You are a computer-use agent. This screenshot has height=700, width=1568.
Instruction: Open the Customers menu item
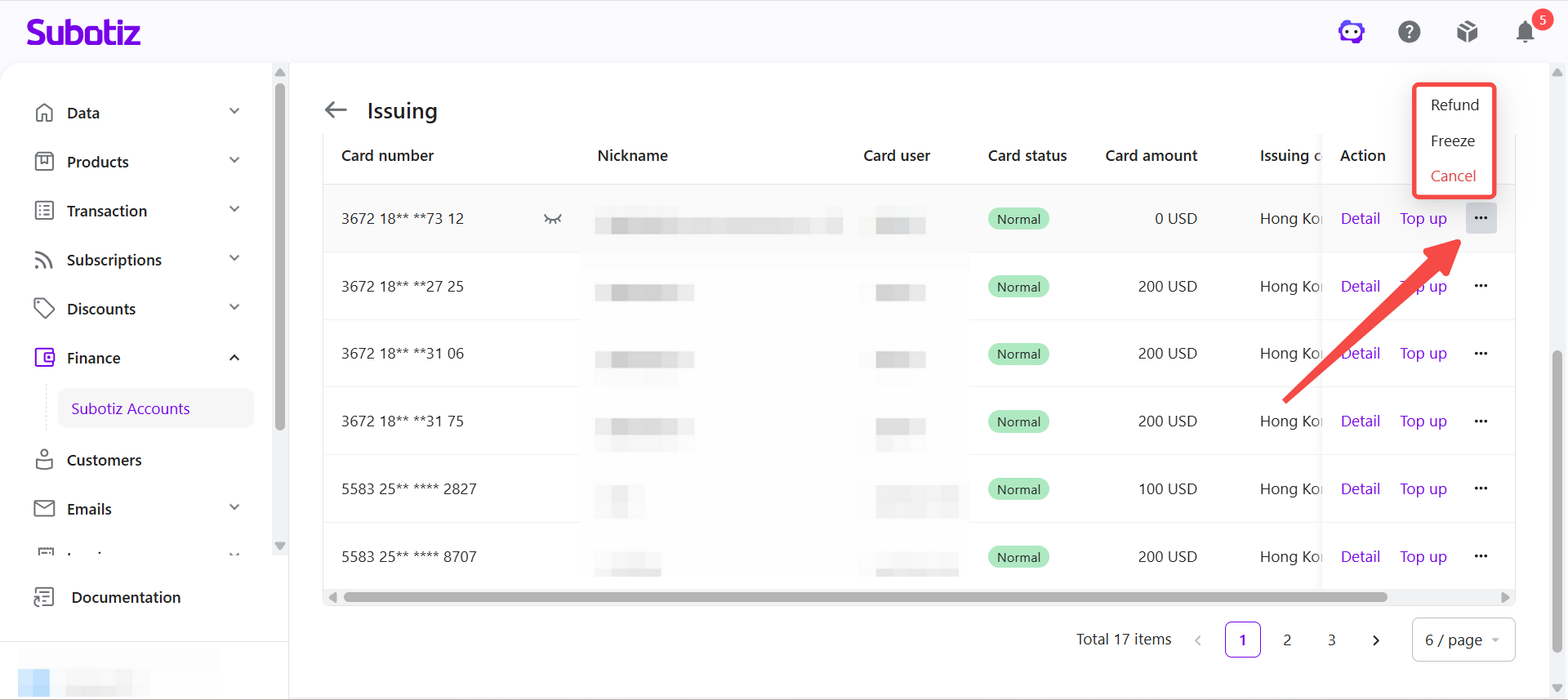click(x=104, y=460)
